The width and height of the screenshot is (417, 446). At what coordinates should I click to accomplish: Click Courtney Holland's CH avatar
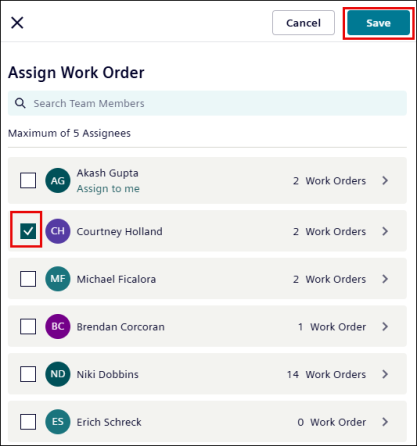(x=58, y=231)
